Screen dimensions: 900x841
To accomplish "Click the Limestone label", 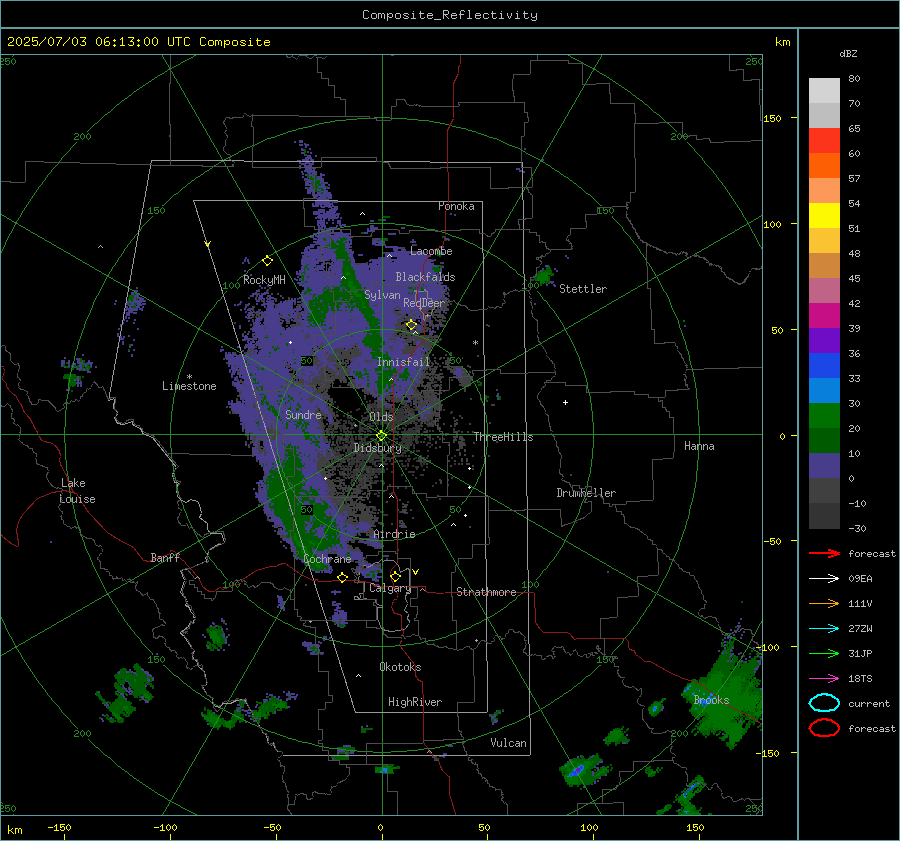I will (x=189, y=386).
